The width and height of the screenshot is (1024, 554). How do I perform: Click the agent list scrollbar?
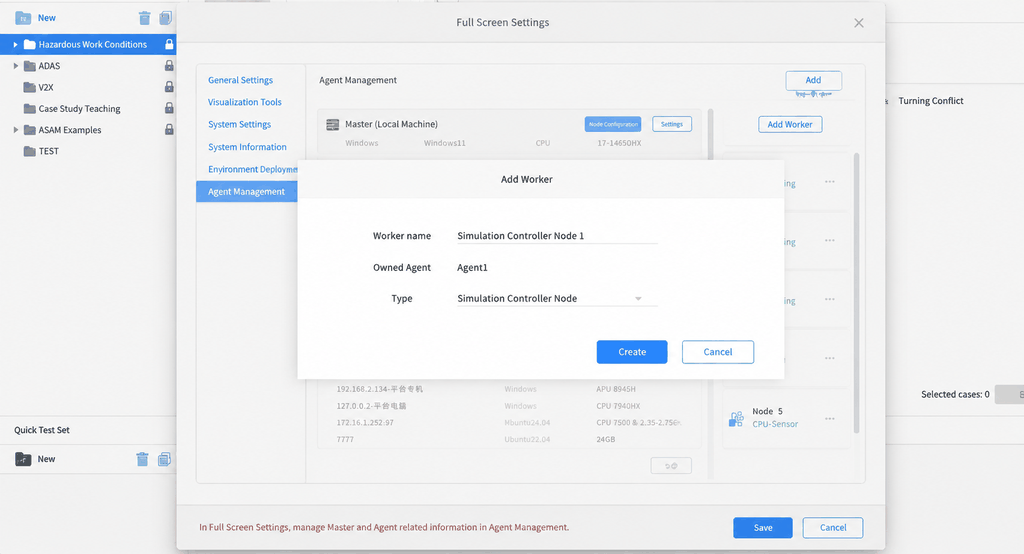tap(711, 134)
